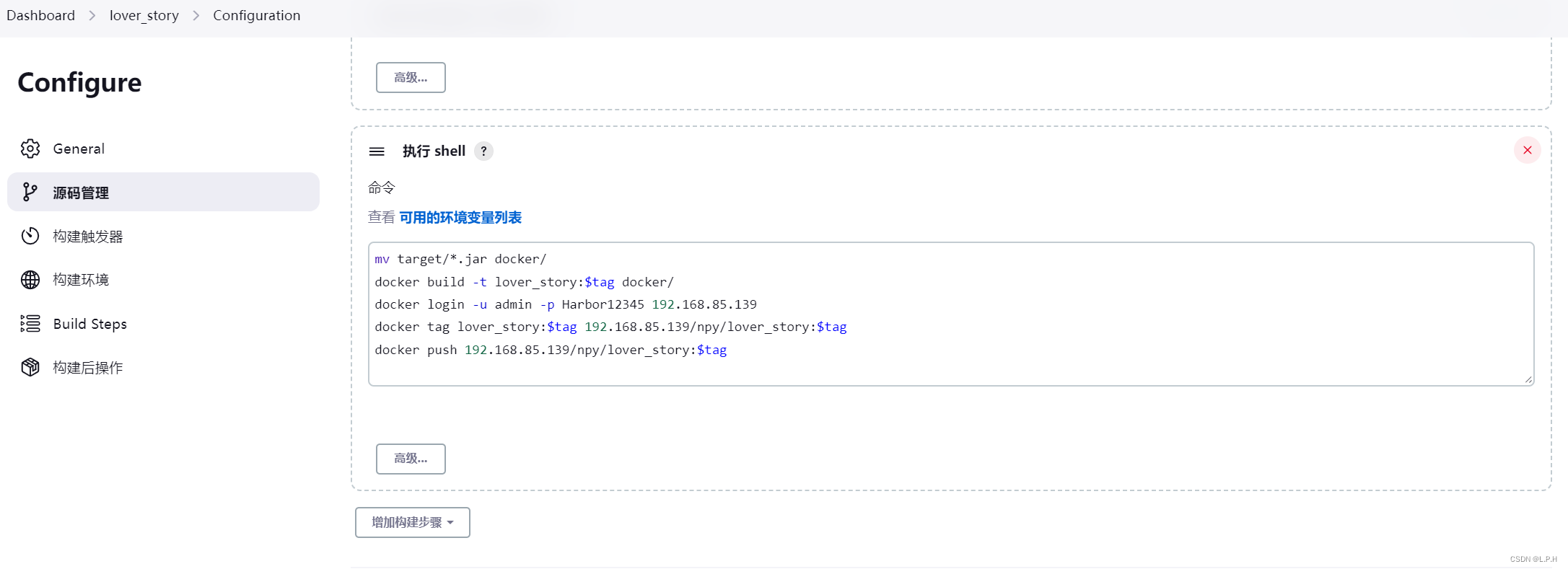Go to 构建环境 section
The height and width of the screenshot is (569, 1568).
click(x=163, y=280)
